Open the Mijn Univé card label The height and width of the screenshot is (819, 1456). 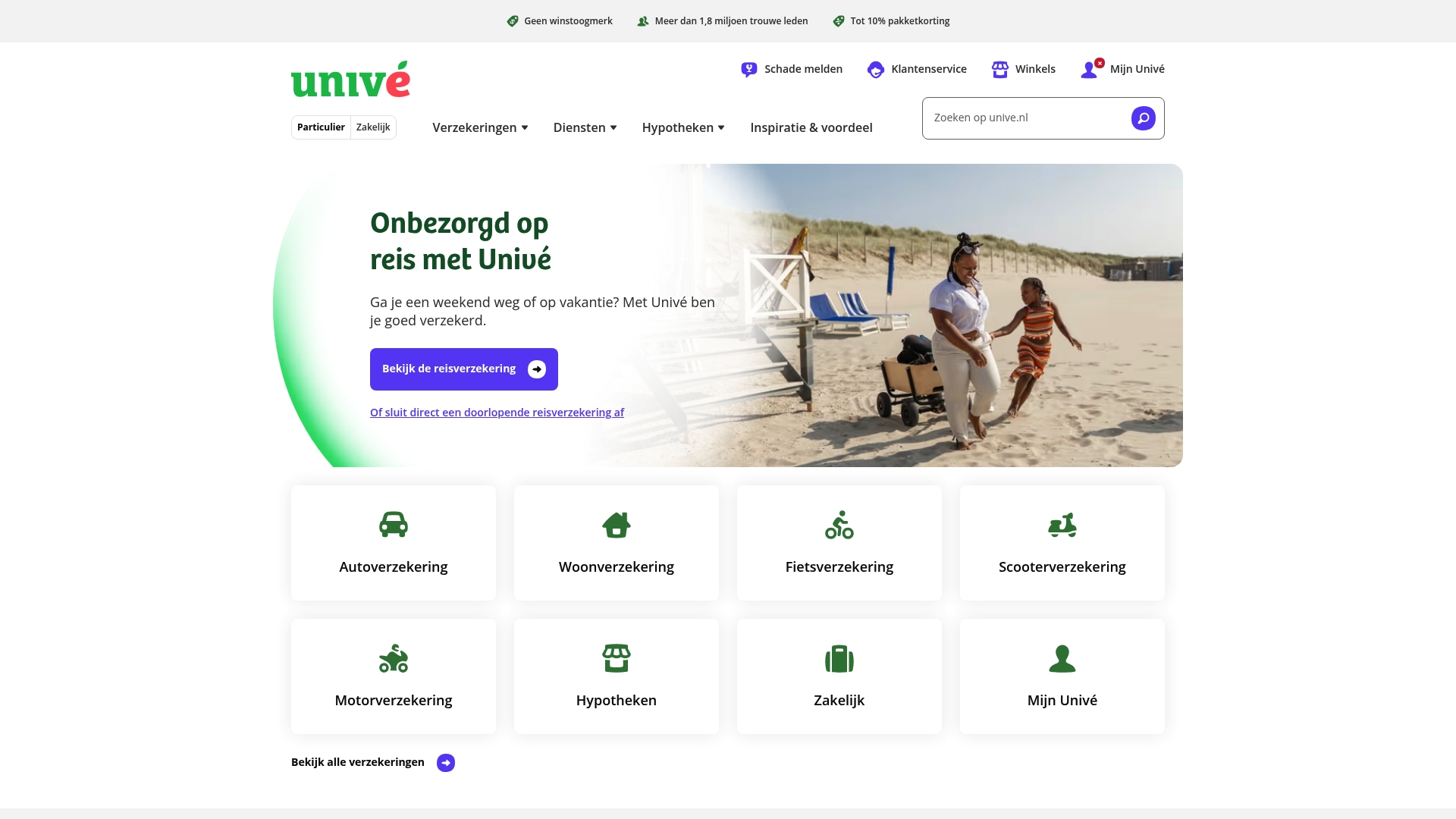pyautogui.click(x=1062, y=701)
